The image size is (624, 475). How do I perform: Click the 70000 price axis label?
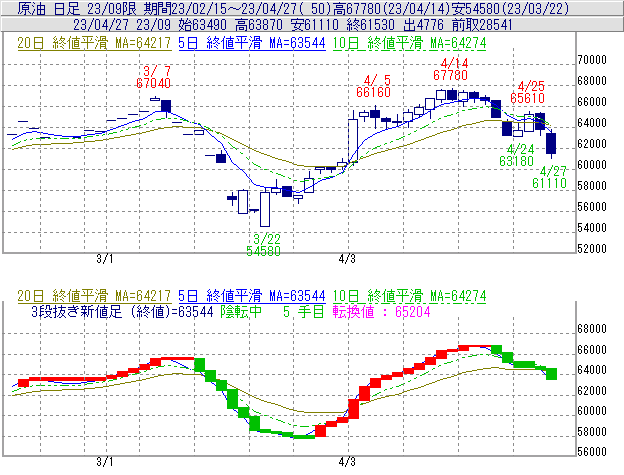tap(592, 60)
